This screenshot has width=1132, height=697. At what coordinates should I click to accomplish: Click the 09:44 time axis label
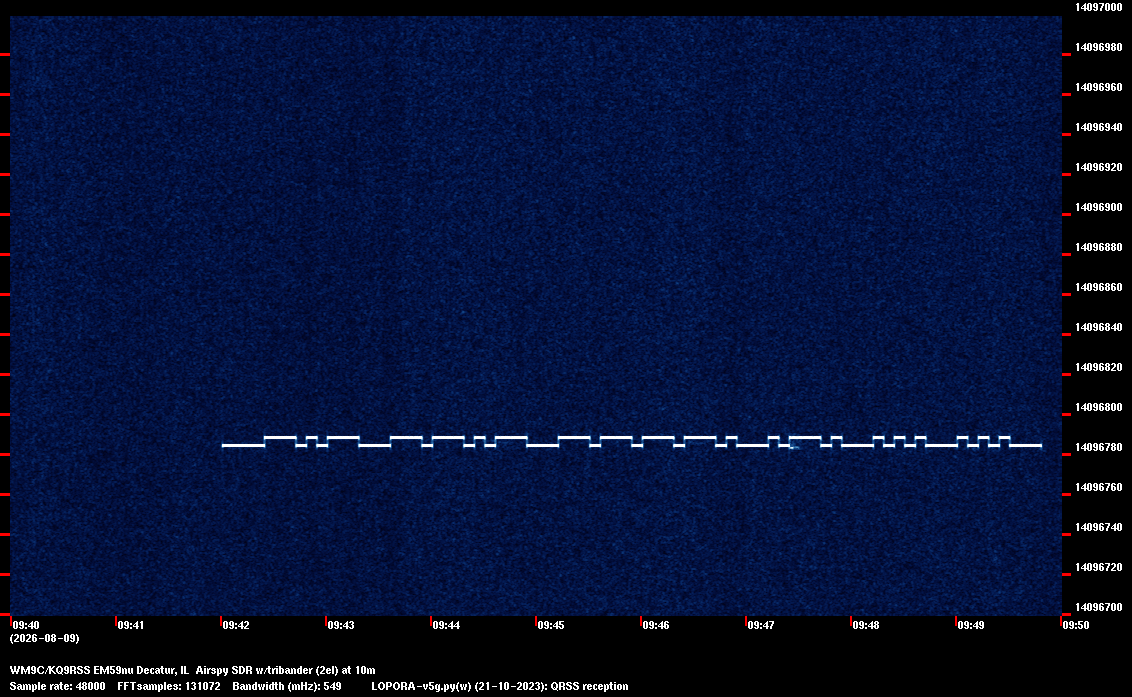[x=446, y=625]
